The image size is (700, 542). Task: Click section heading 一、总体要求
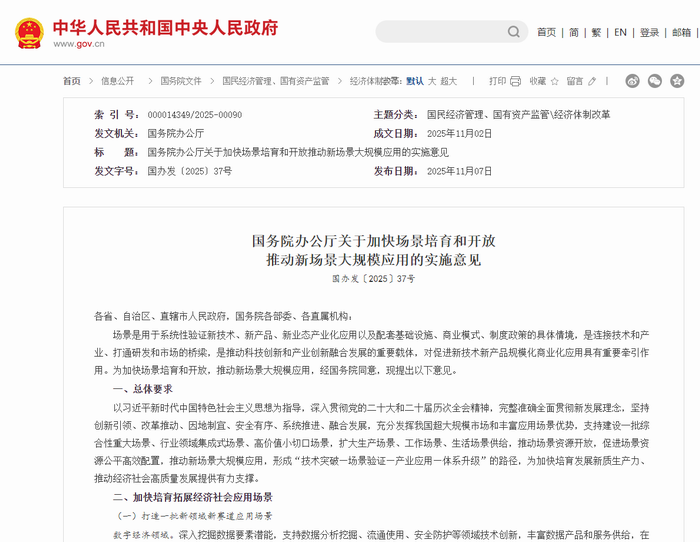click(143, 389)
